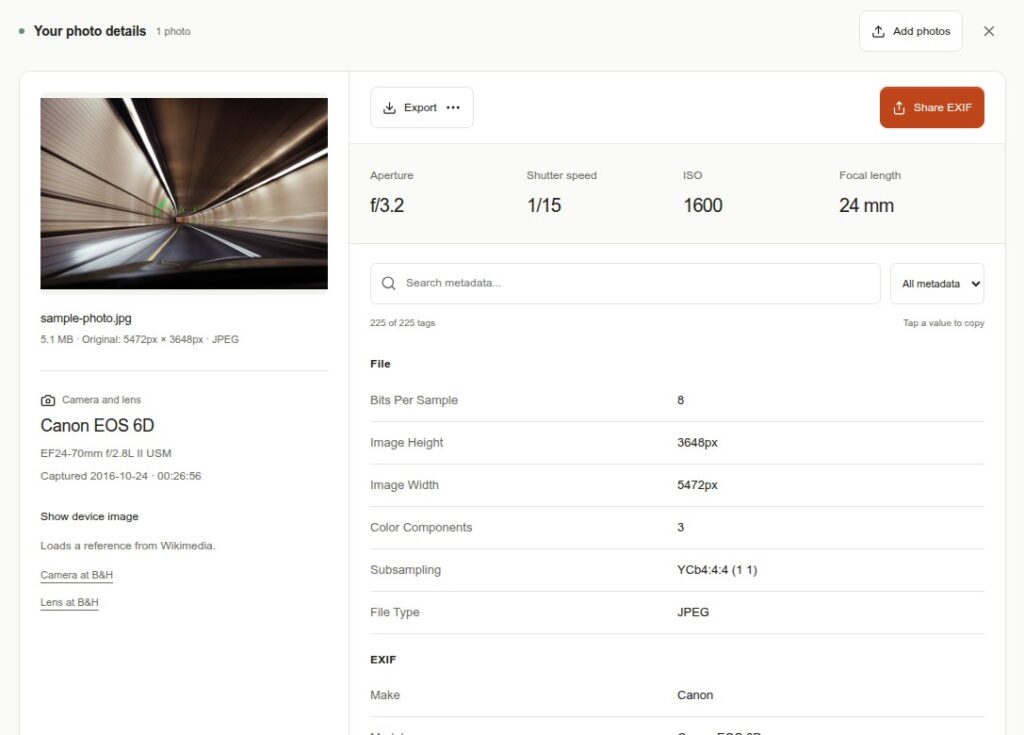
Task: Click the Subsampling row label
Action: pos(405,570)
